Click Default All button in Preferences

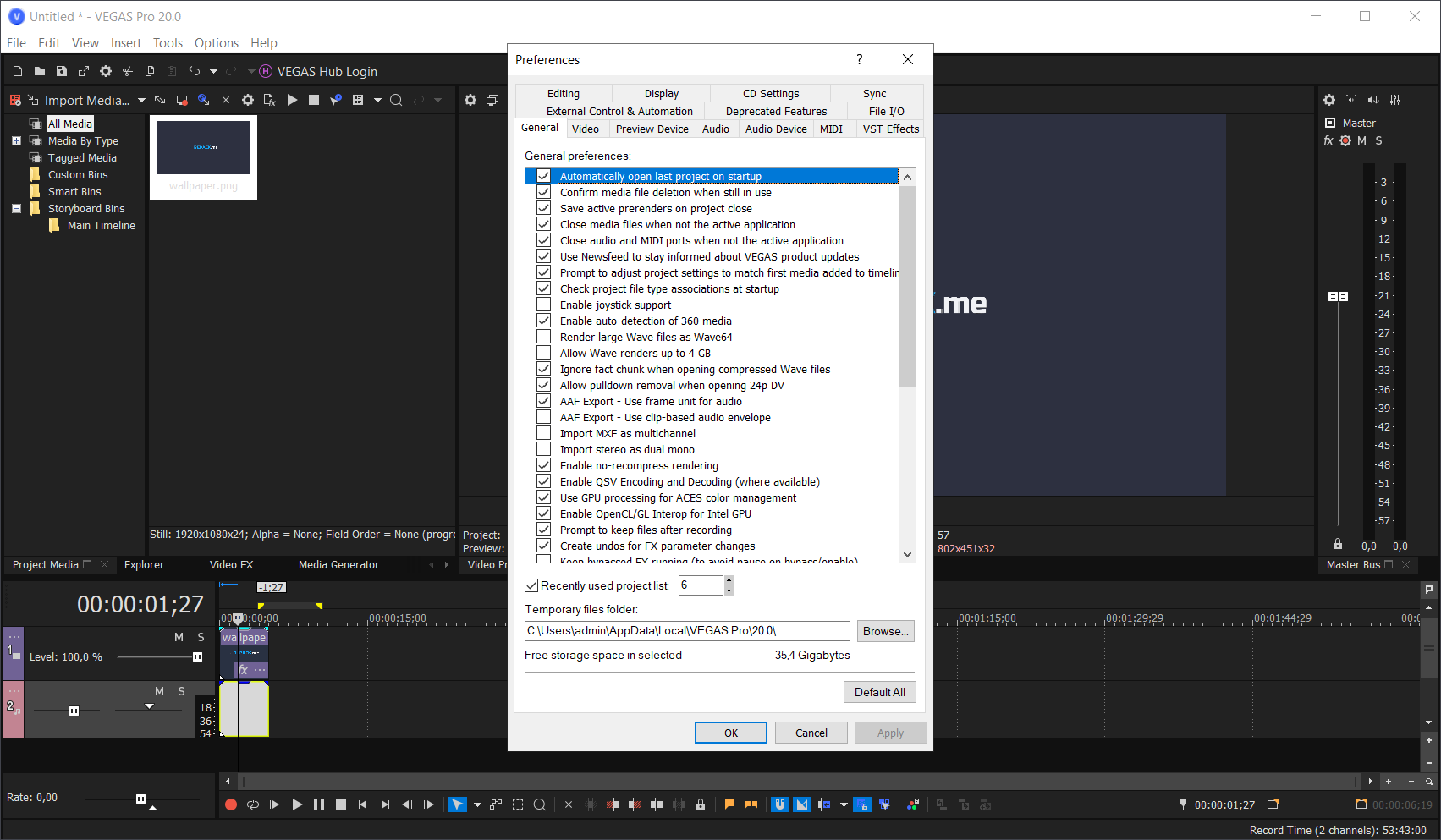[880, 692]
